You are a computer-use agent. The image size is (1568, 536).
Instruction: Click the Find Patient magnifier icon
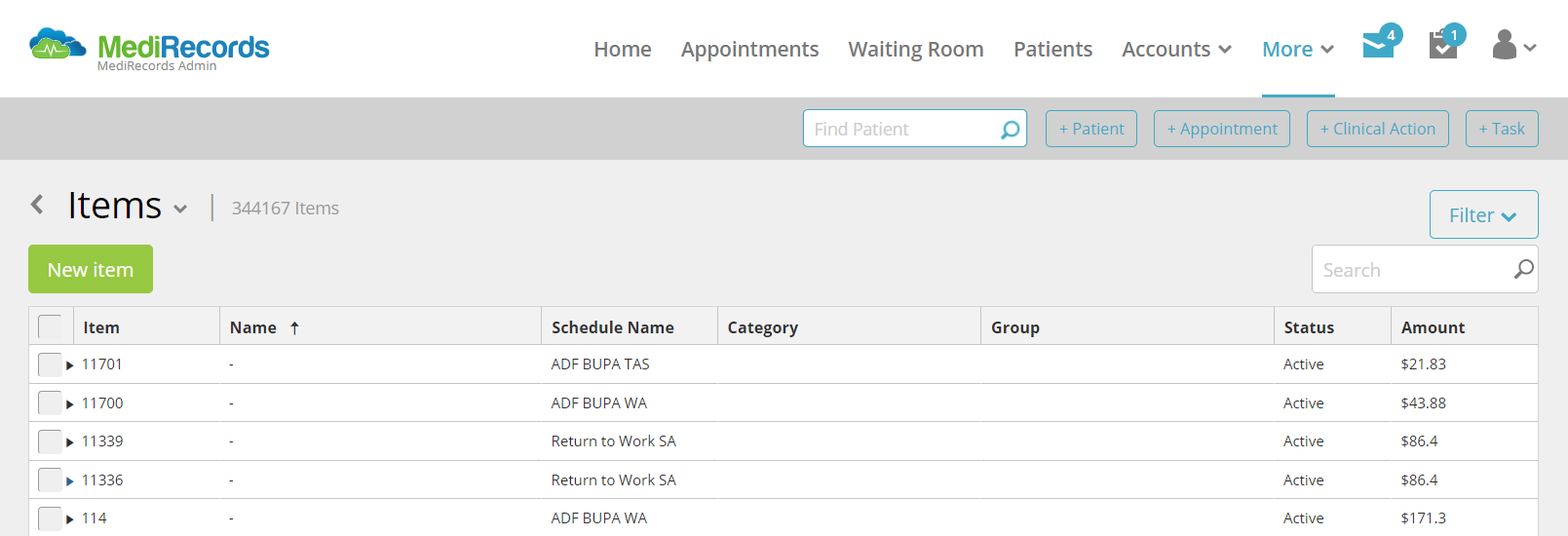(x=1011, y=129)
